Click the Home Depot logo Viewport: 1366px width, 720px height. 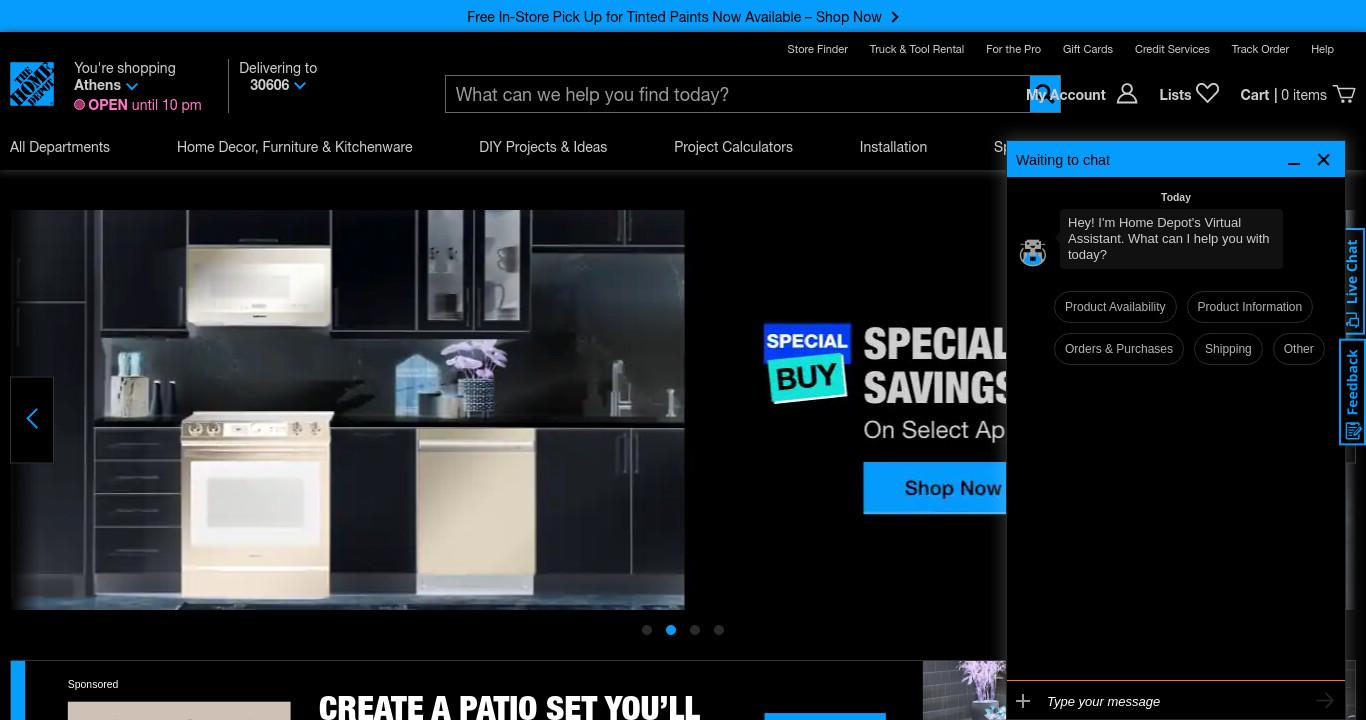[x=32, y=84]
